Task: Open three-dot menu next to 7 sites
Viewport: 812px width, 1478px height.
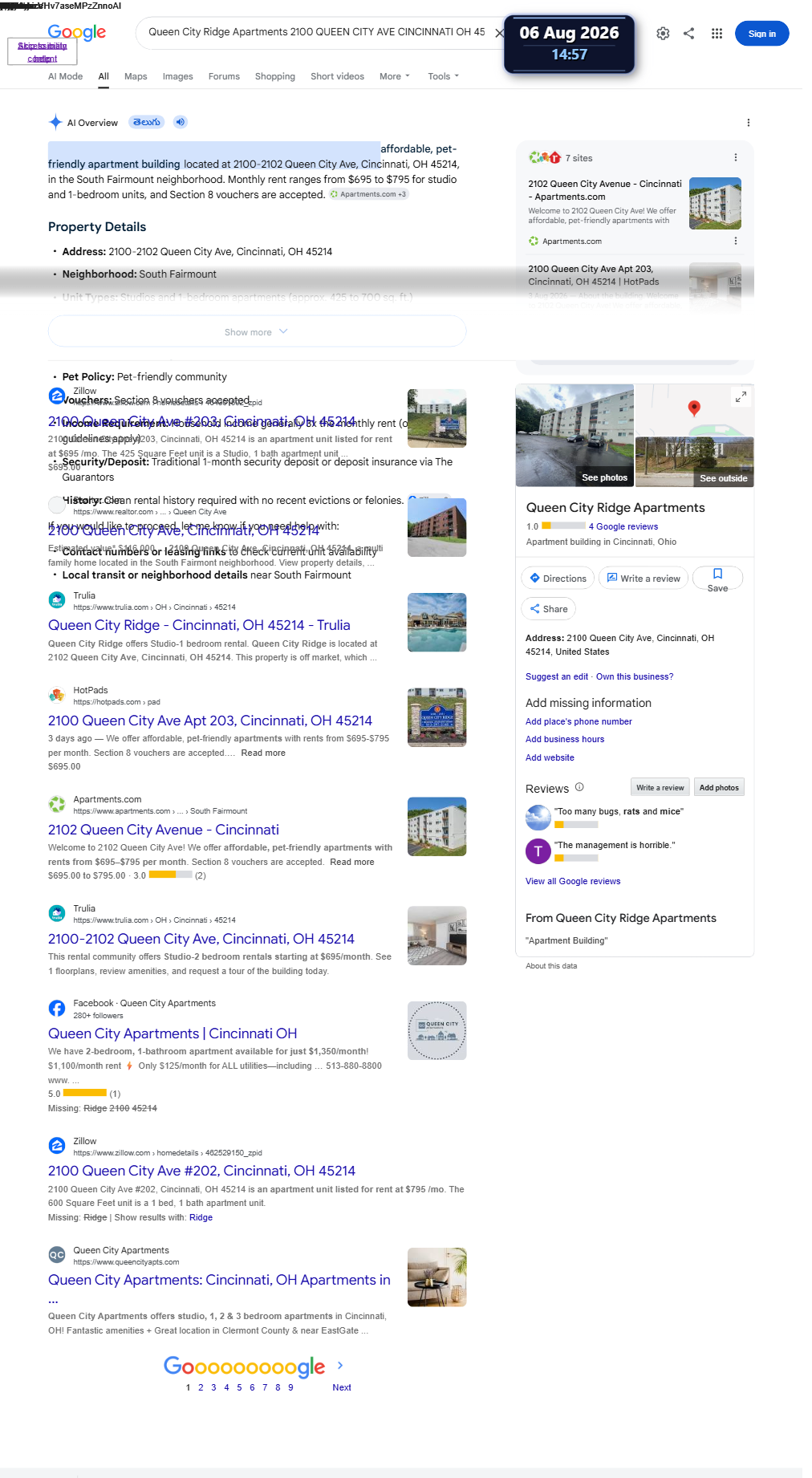Action: (x=736, y=157)
